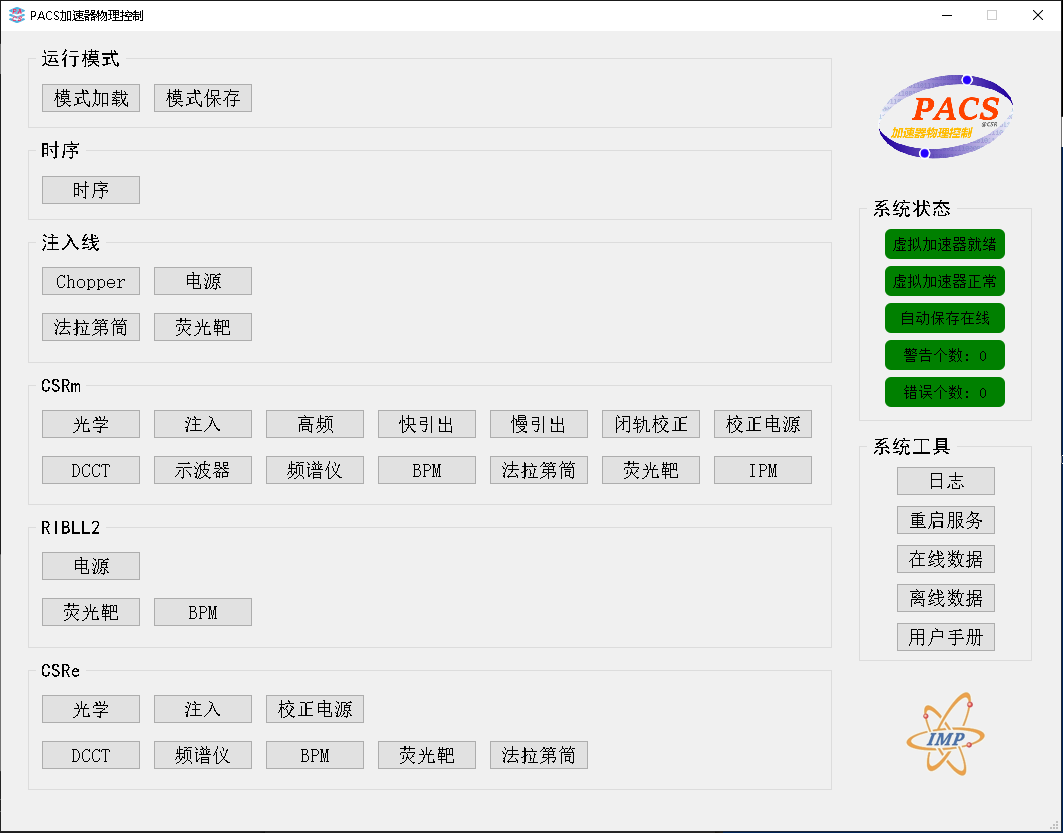Click the 闭轨校正 button
The height and width of the screenshot is (833, 1063).
click(x=651, y=424)
